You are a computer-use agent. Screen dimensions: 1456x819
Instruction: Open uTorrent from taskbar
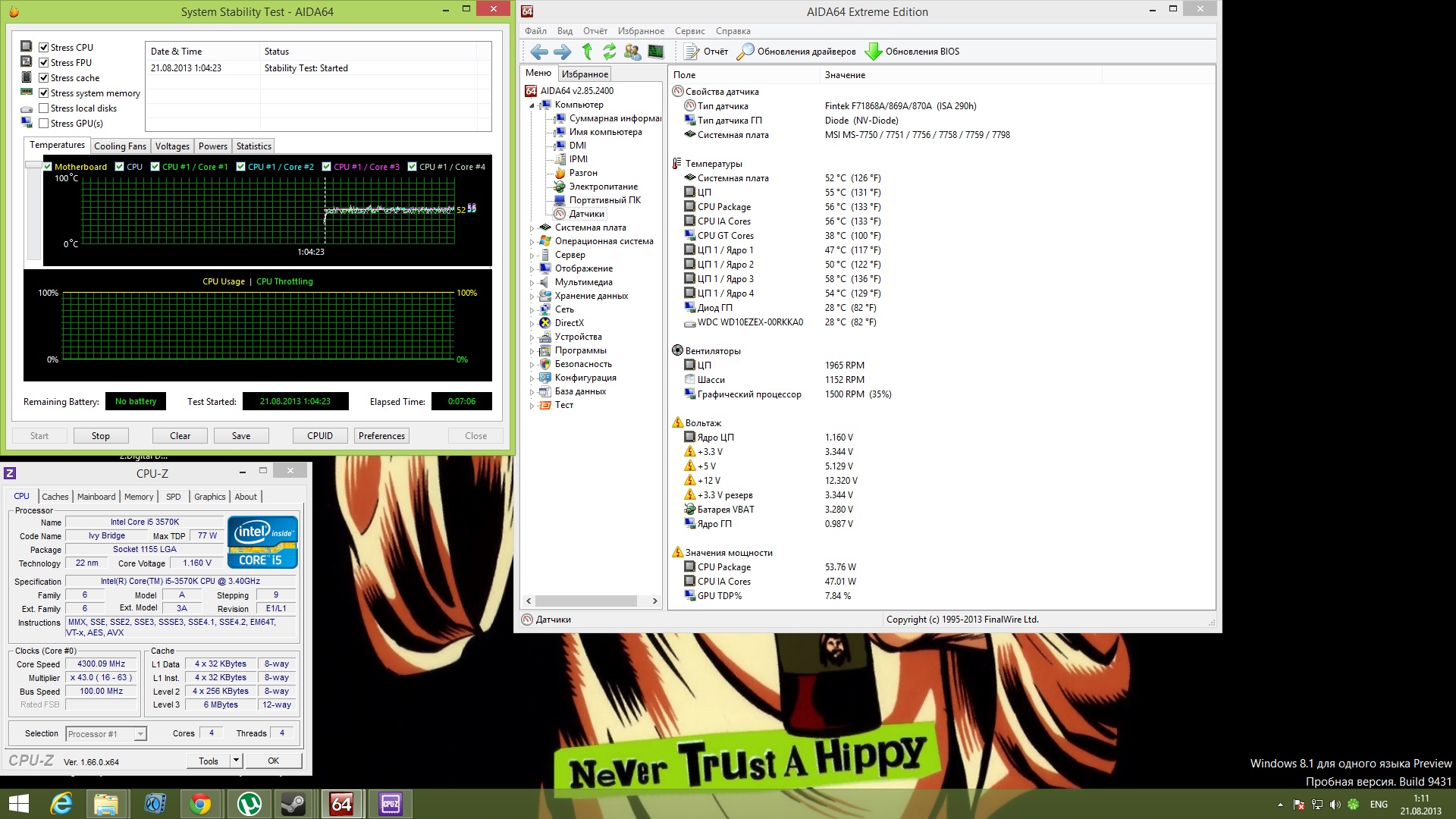(x=249, y=804)
